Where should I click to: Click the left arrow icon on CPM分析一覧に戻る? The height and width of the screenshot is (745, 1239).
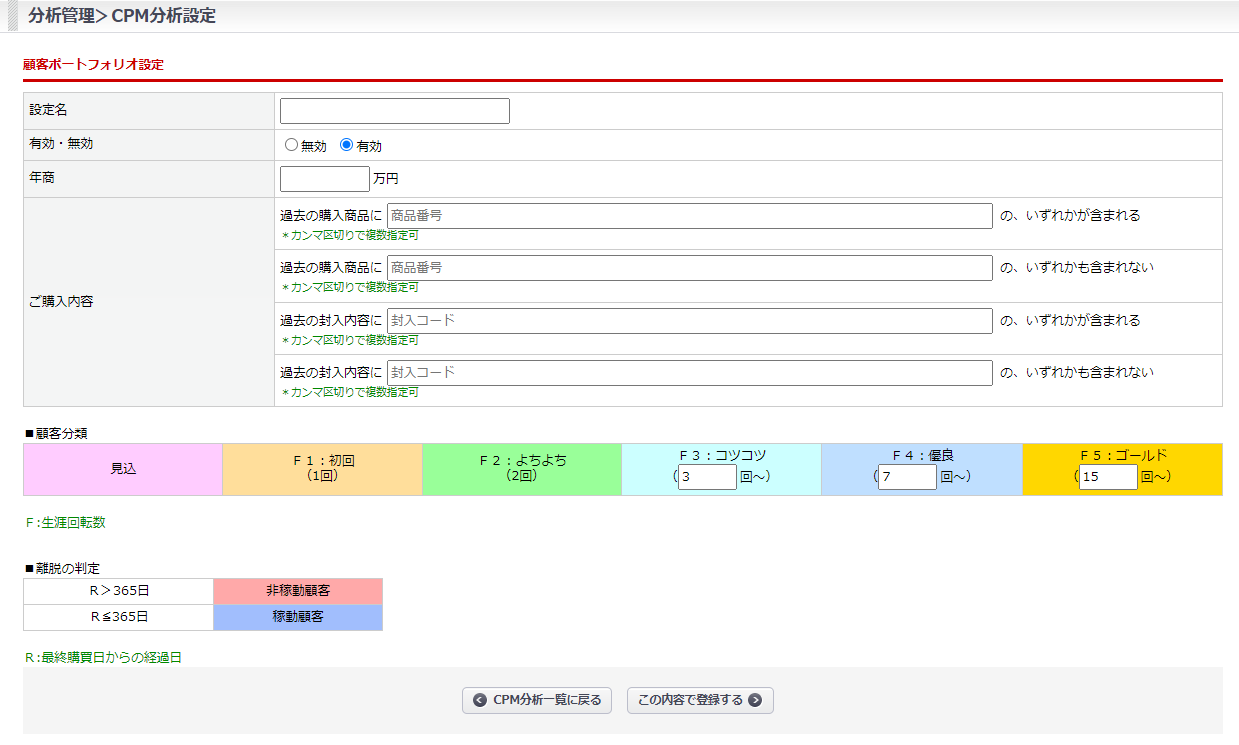coord(480,700)
